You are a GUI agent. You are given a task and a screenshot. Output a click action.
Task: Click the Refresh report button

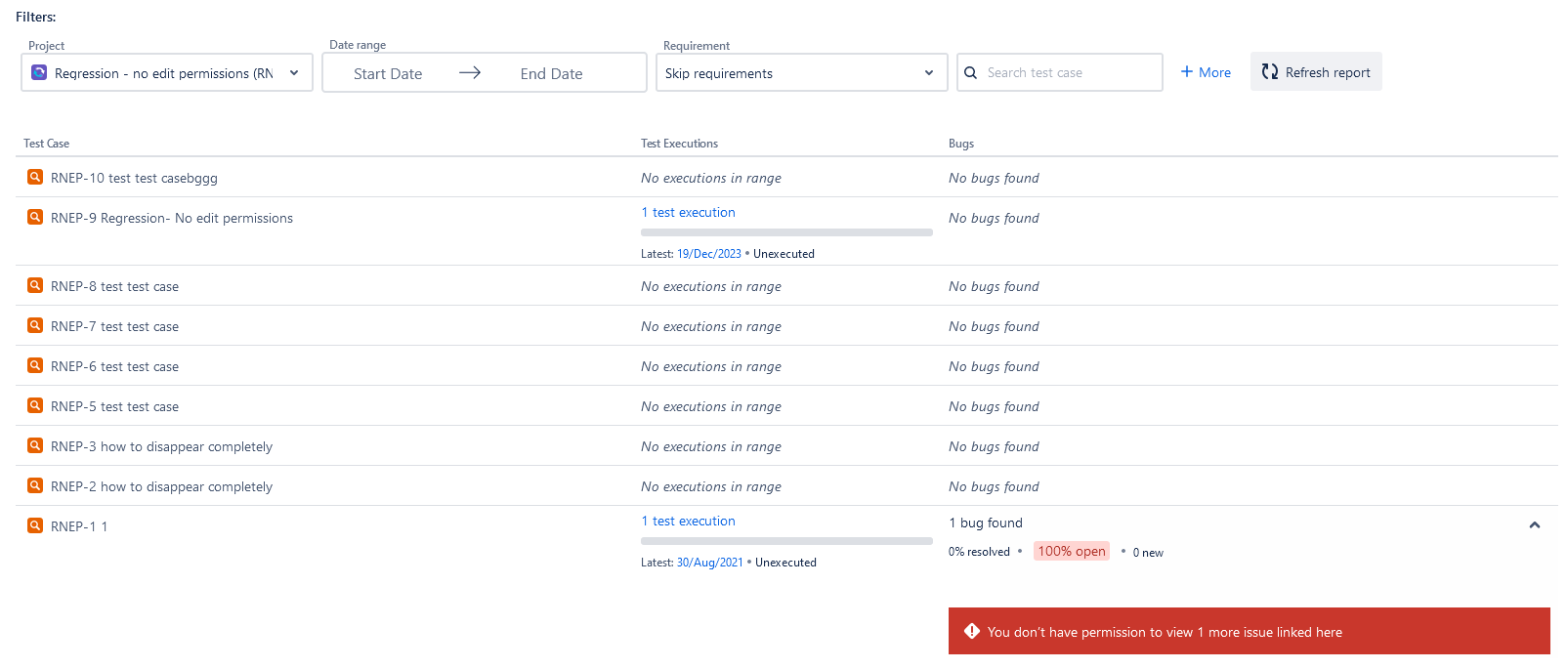[1316, 71]
